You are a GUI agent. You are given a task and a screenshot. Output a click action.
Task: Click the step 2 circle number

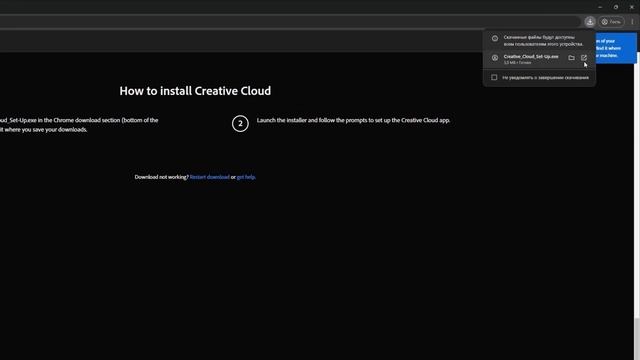pyautogui.click(x=240, y=123)
